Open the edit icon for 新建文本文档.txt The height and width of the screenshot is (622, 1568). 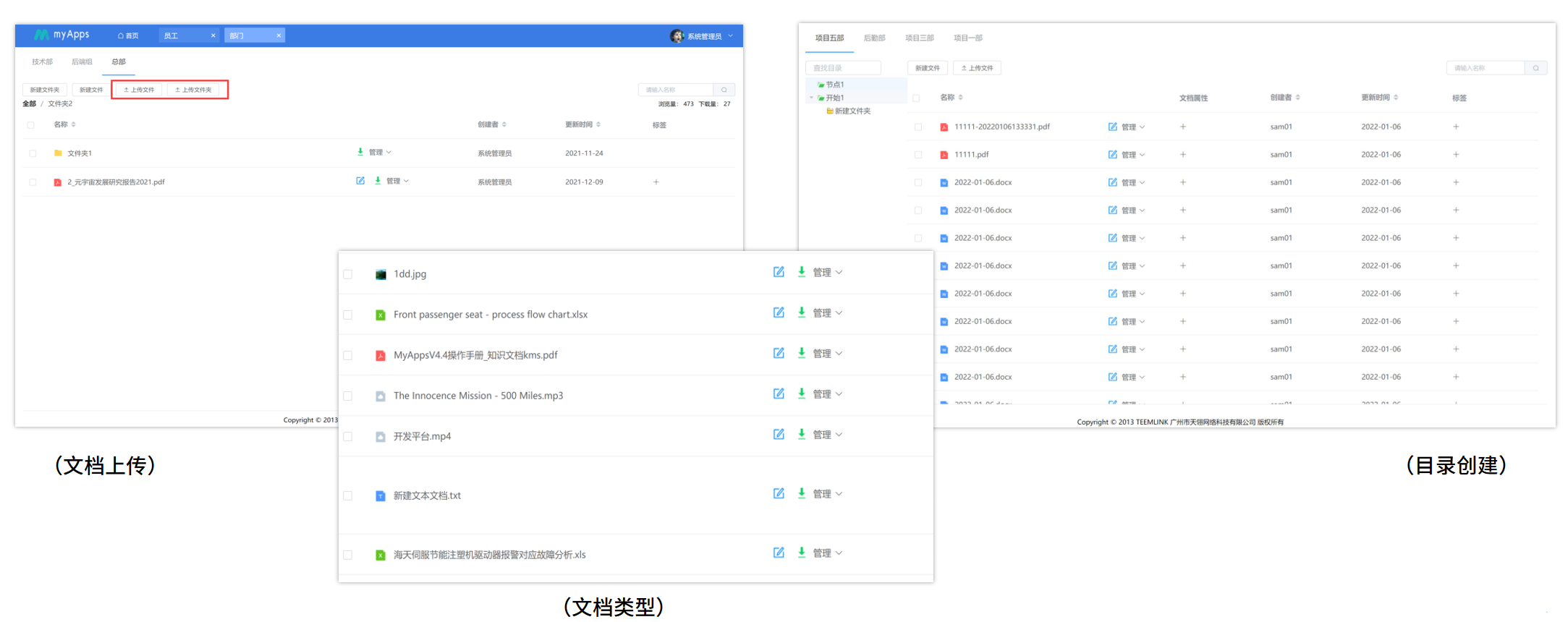coord(779,493)
